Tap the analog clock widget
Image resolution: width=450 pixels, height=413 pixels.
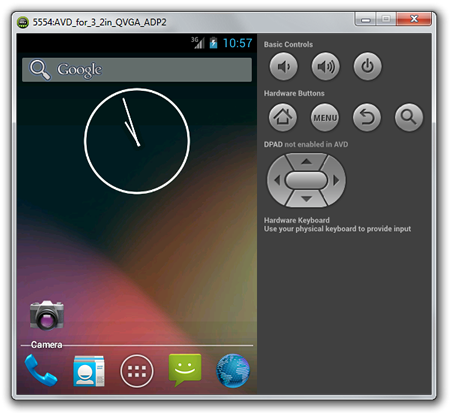pos(137,141)
